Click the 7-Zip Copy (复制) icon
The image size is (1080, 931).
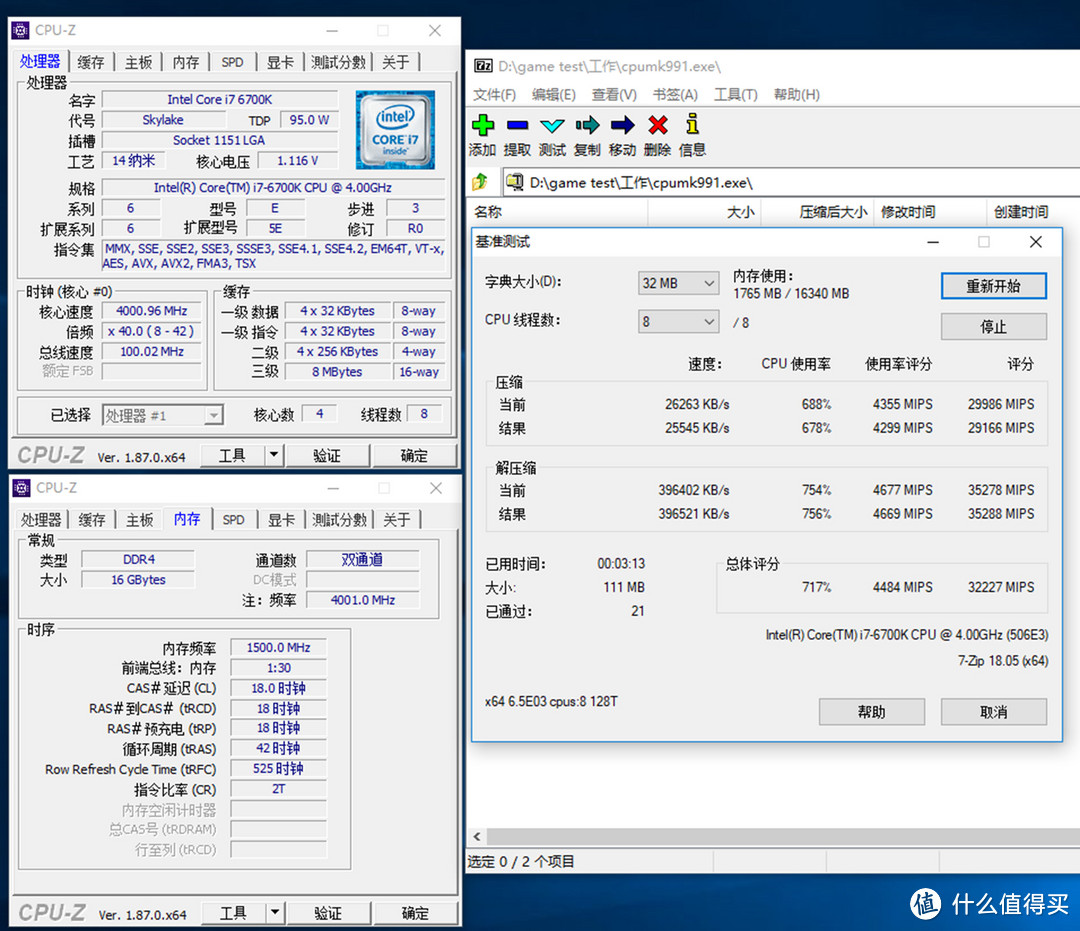point(588,125)
